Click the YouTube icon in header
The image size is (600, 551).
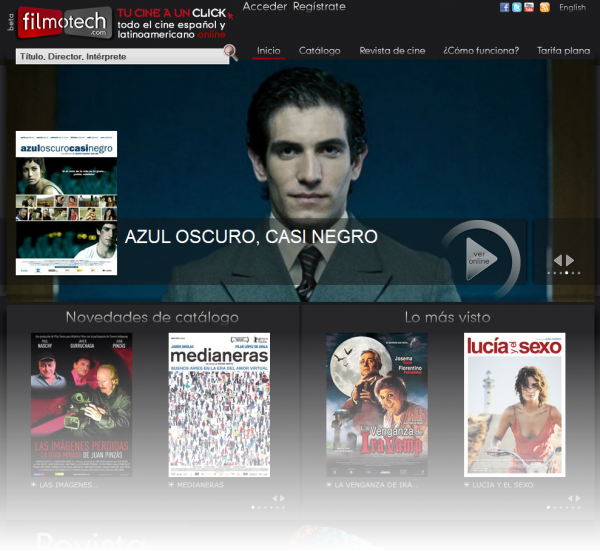pyautogui.click(x=529, y=7)
